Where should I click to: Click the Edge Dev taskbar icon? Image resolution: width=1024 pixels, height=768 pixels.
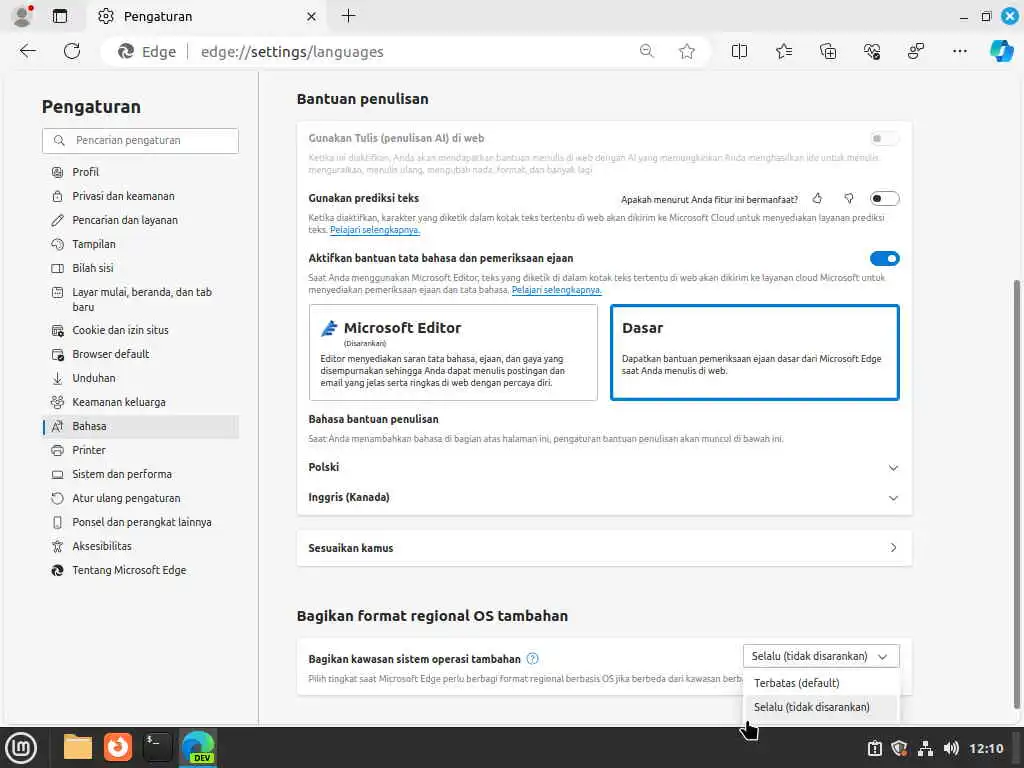click(x=198, y=747)
